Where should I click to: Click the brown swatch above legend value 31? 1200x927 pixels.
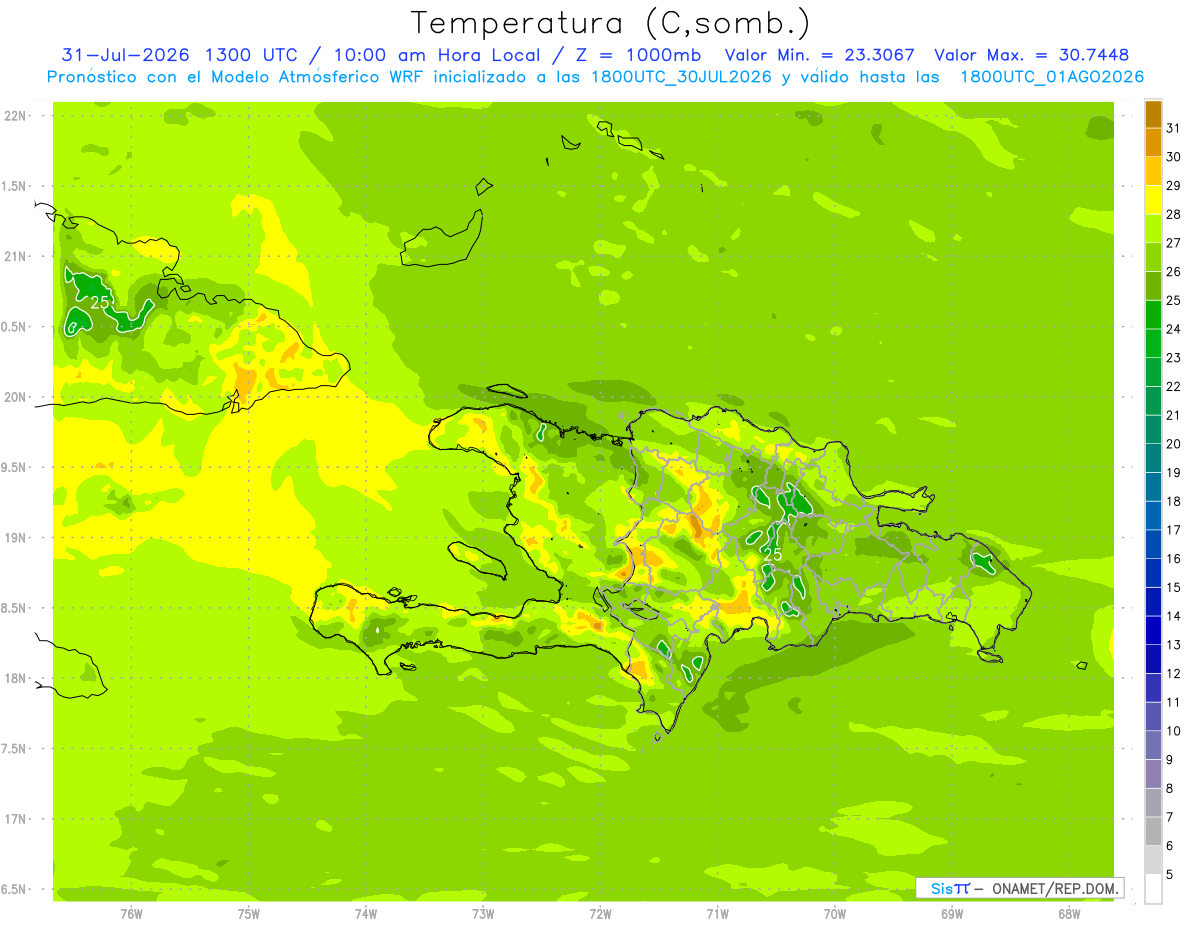(x=1153, y=114)
